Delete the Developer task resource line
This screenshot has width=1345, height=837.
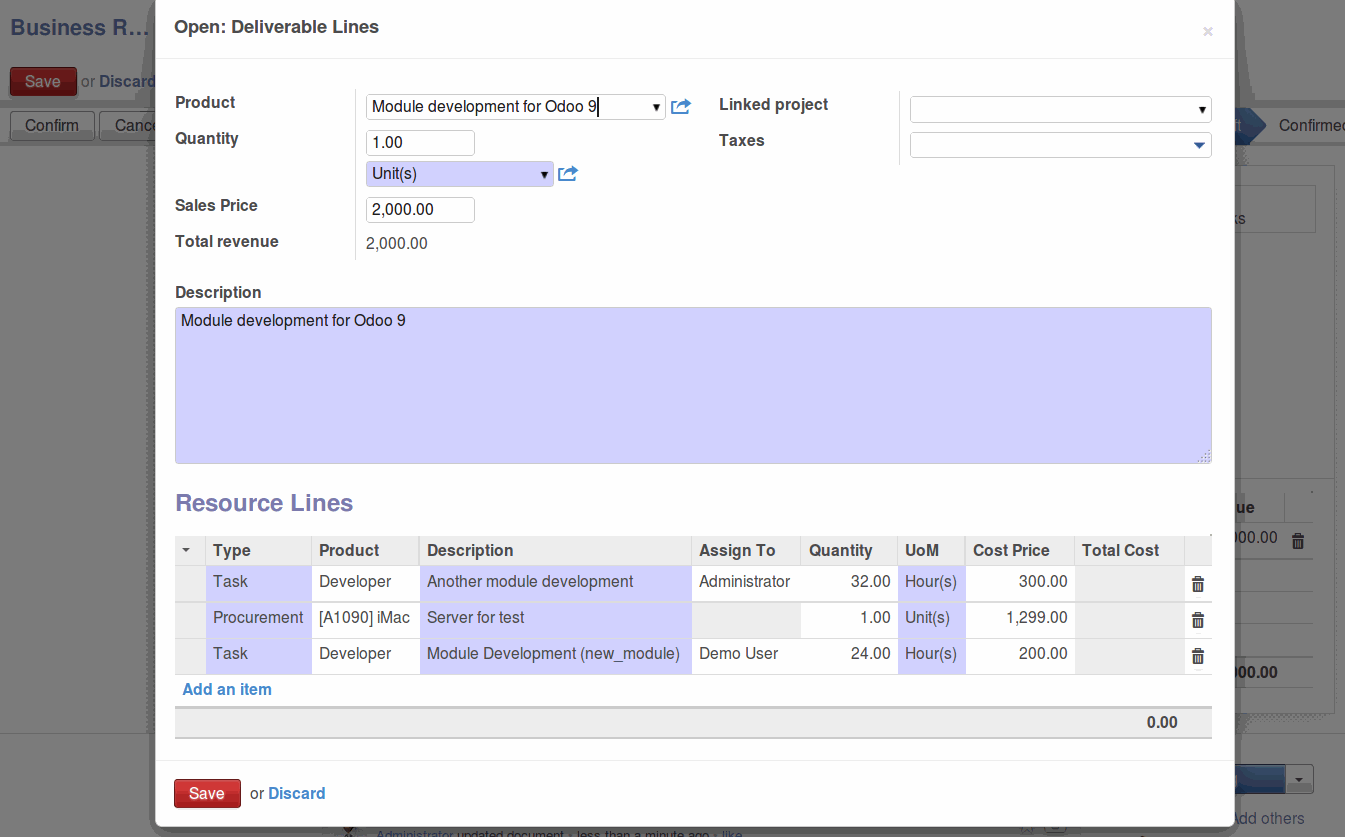click(x=1197, y=583)
